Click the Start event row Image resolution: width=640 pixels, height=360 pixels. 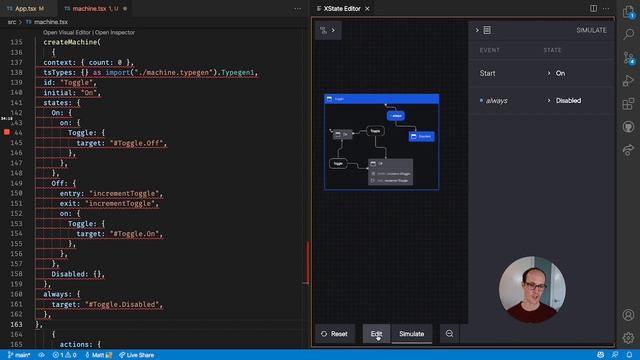click(x=542, y=73)
